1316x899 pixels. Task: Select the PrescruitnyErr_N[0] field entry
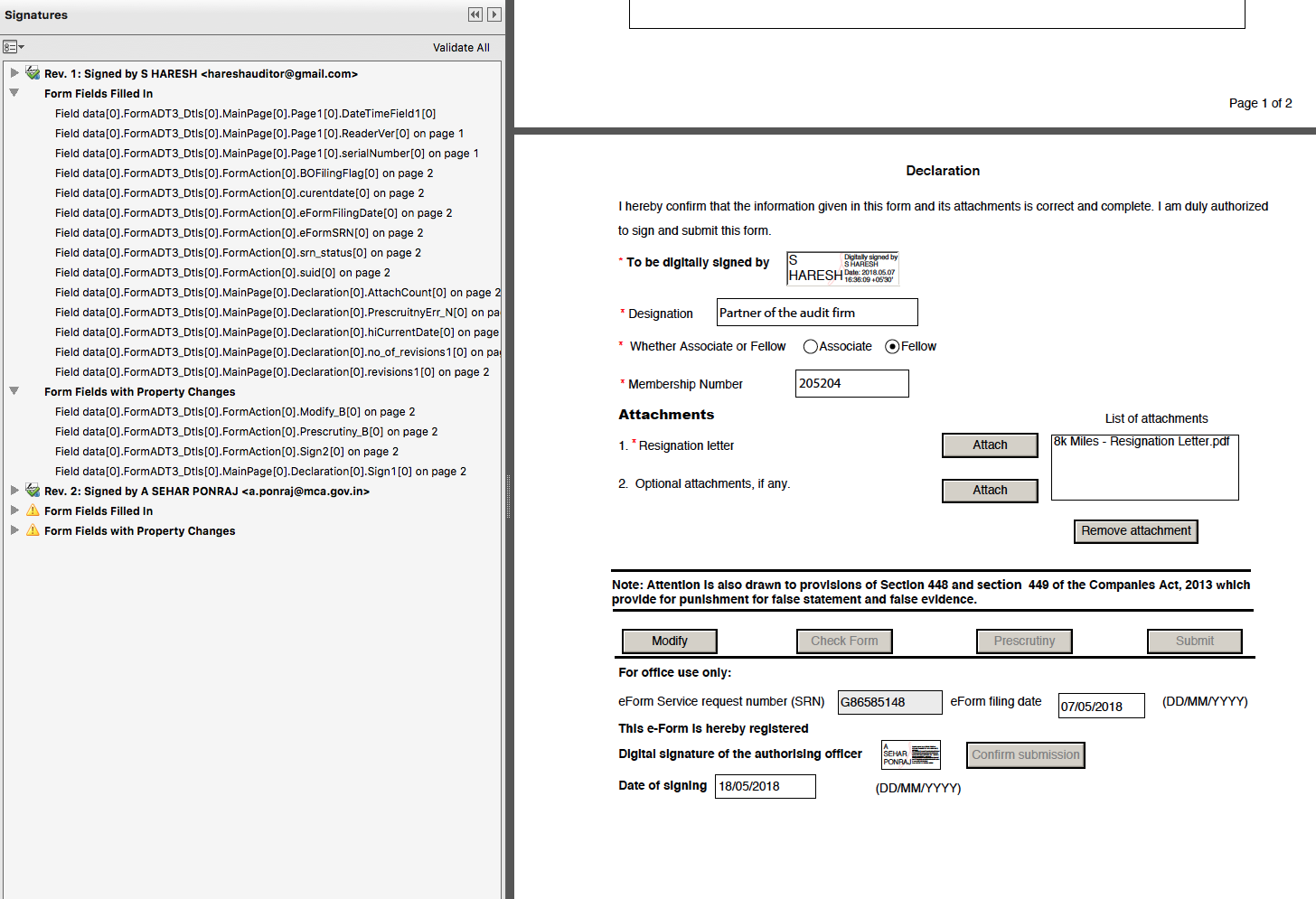pos(277,313)
